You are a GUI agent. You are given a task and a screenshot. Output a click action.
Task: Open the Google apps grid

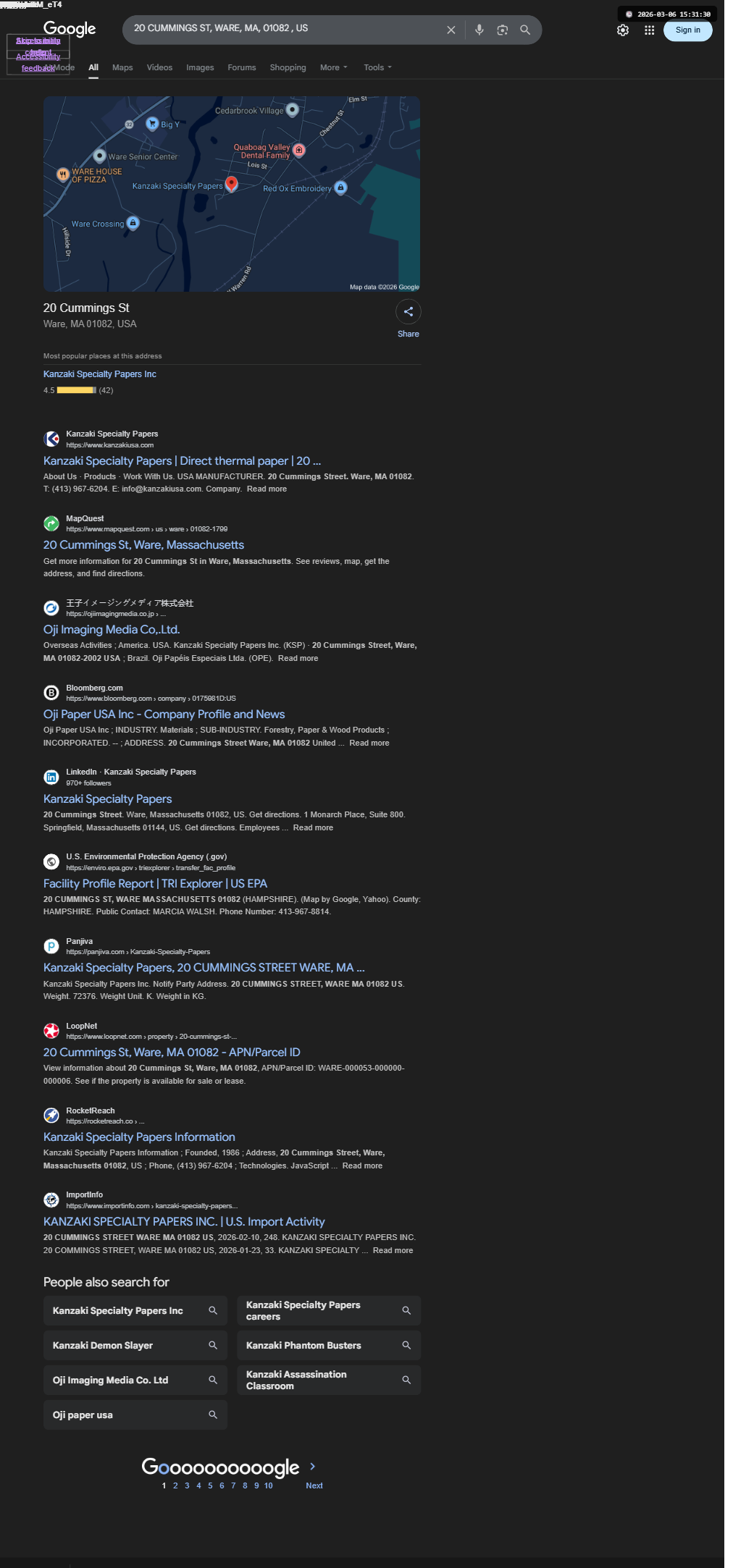650,30
